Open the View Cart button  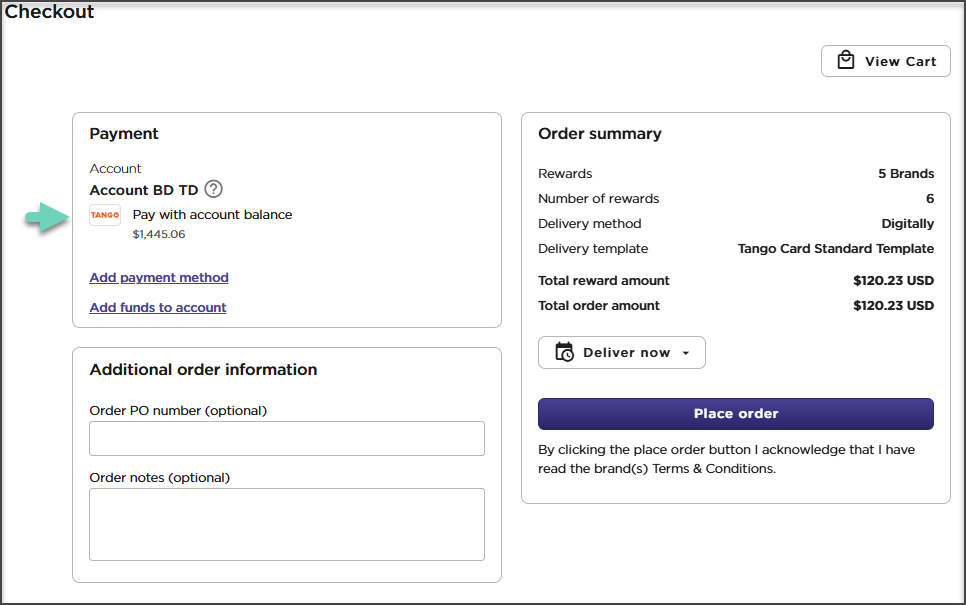pos(885,61)
